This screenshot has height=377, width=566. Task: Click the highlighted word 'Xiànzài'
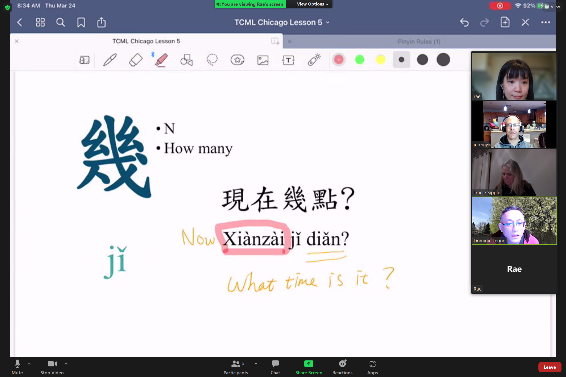(254, 239)
